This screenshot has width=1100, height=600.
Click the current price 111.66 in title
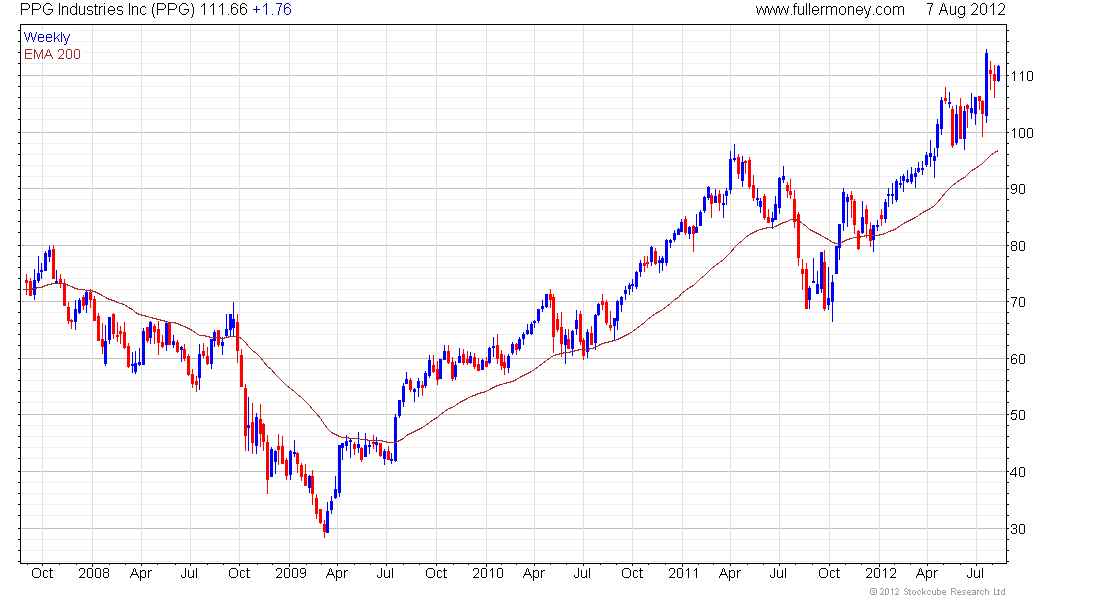pos(224,10)
